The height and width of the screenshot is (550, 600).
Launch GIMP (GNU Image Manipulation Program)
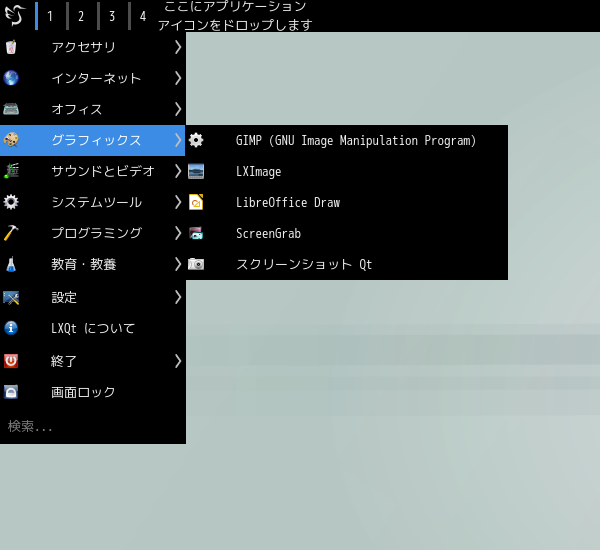tap(347, 140)
